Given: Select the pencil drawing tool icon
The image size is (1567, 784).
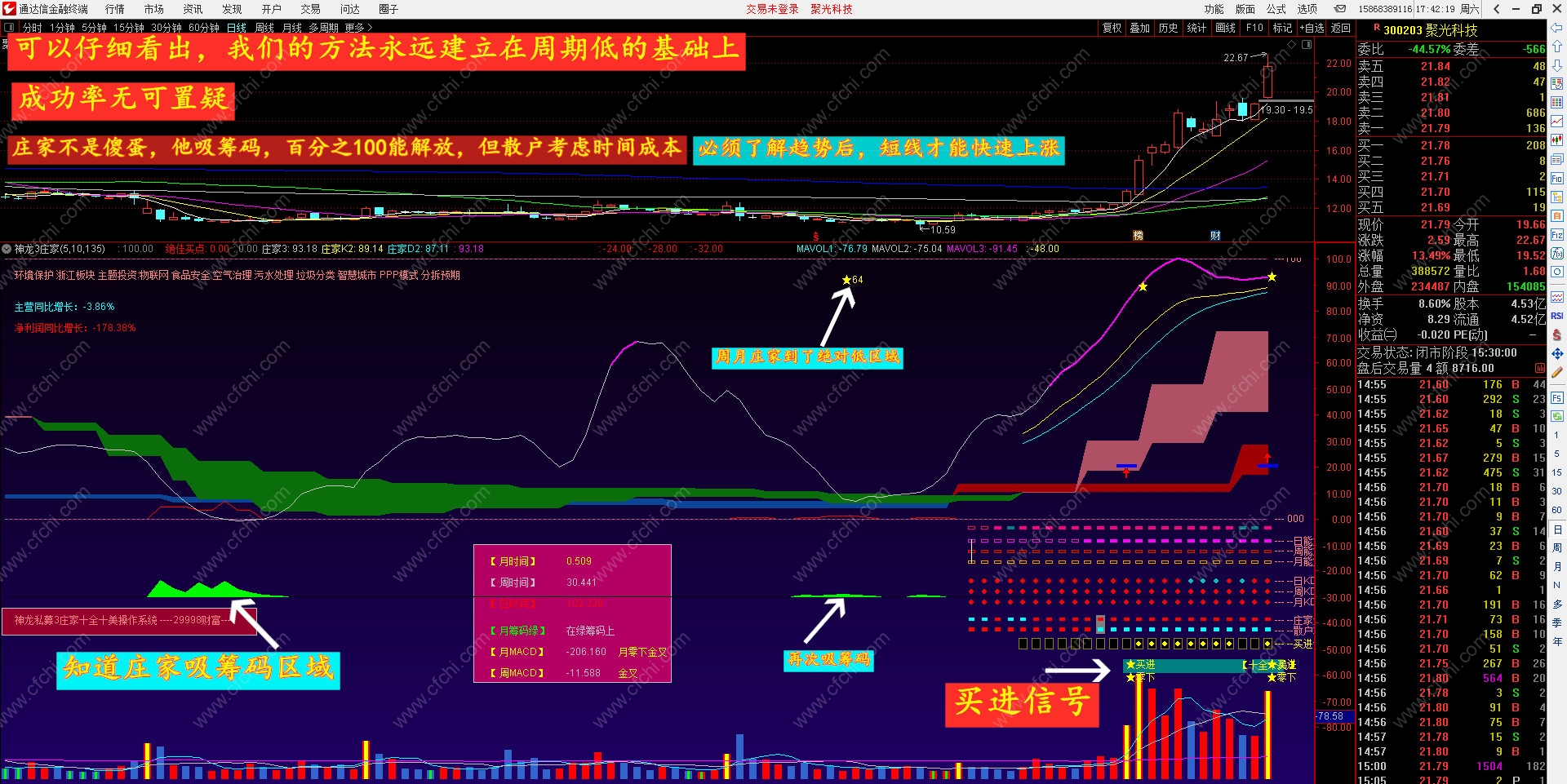Looking at the screenshot, I should tap(1557, 372).
